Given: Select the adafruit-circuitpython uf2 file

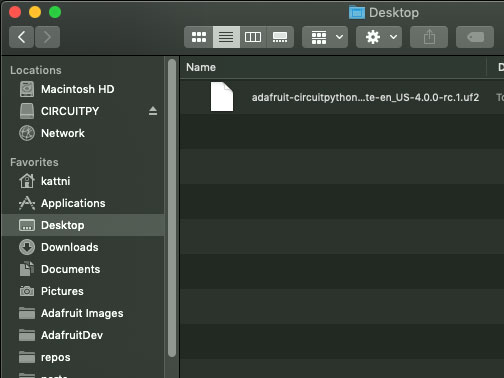Looking at the screenshot, I should 342,97.
